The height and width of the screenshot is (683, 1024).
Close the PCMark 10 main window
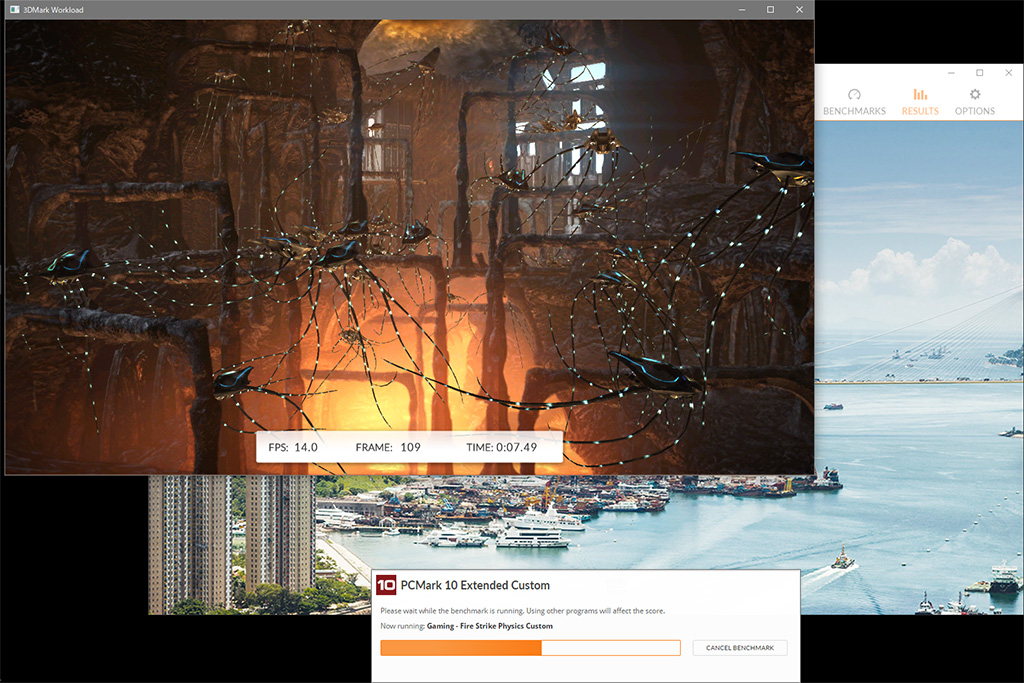point(1008,72)
